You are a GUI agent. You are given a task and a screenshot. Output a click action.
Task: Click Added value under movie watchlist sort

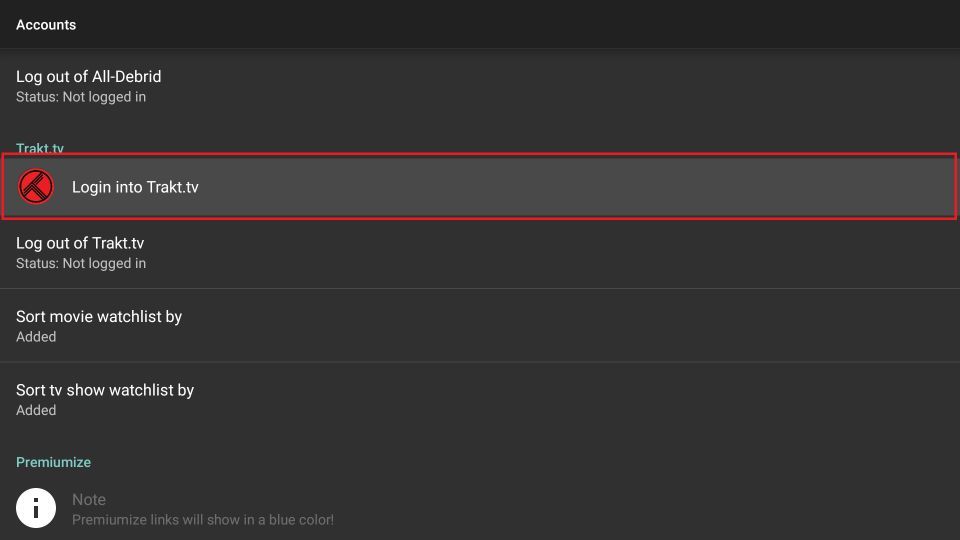point(36,337)
